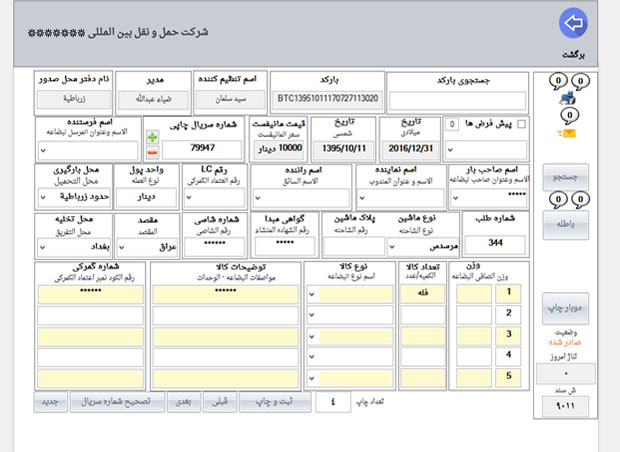Viewport: 620px width, 452px height.
Task: Click the دوبار چاپ reprint button
Action: click(565, 308)
